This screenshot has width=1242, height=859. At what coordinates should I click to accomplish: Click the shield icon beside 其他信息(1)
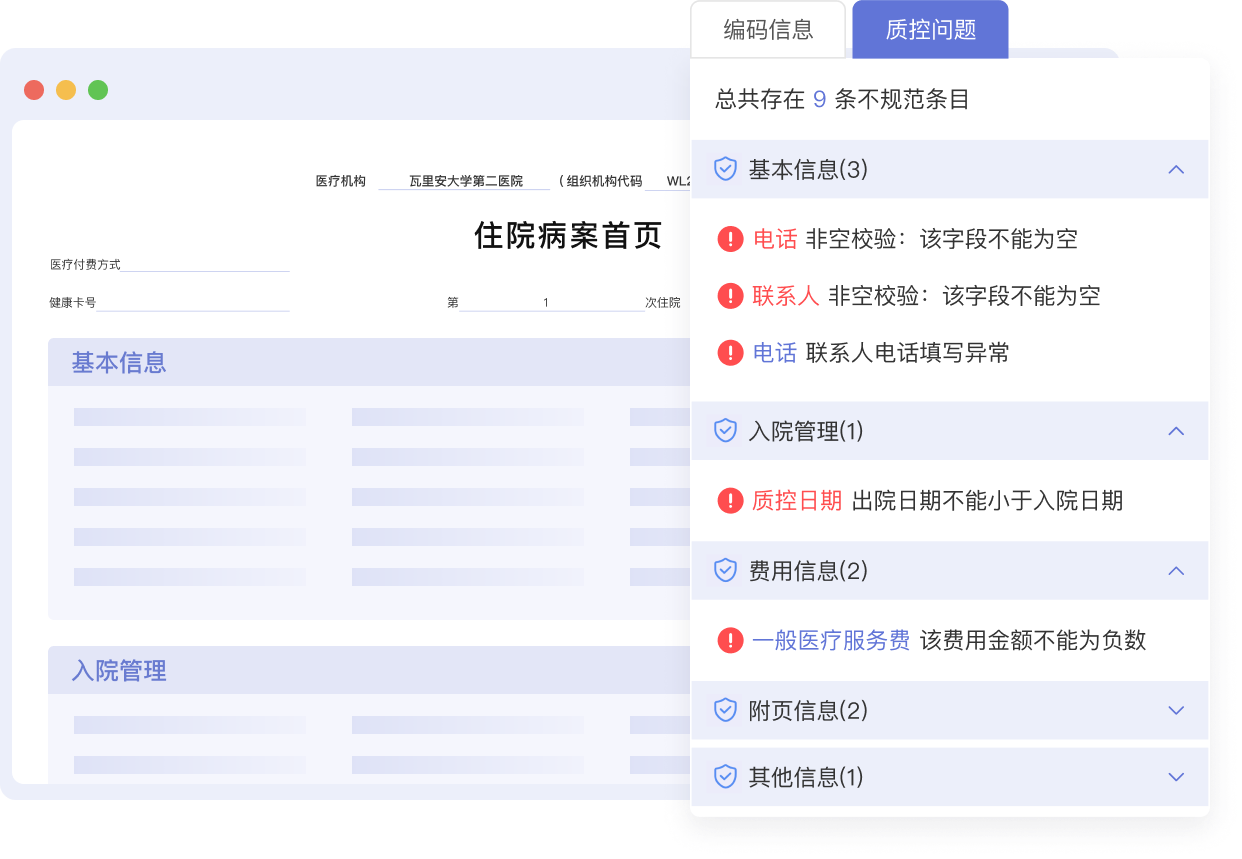pos(725,777)
